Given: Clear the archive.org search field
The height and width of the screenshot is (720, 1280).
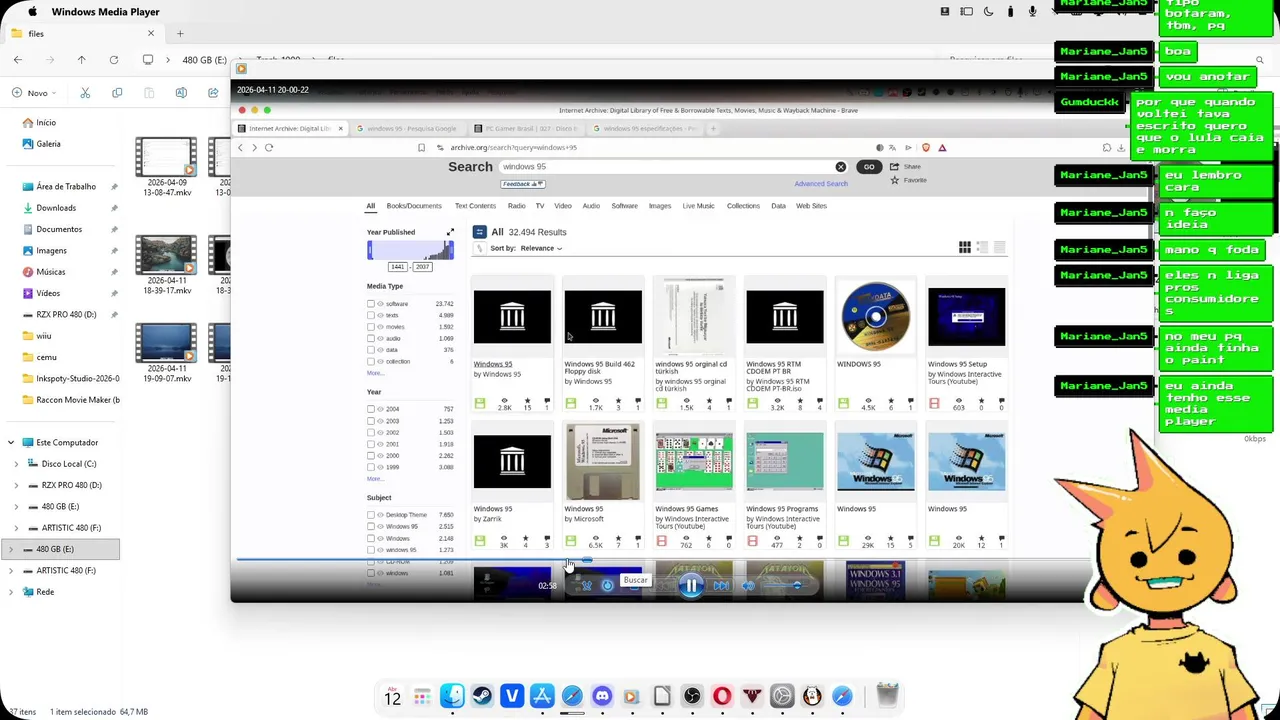Looking at the screenshot, I should coord(841,167).
